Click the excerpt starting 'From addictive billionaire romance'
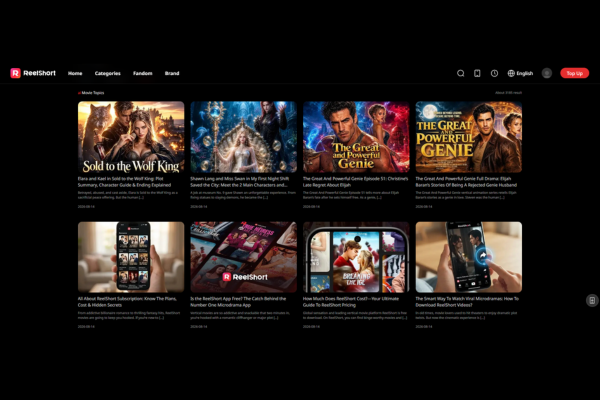The height and width of the screenshot is (400, 600). [129, 315]
